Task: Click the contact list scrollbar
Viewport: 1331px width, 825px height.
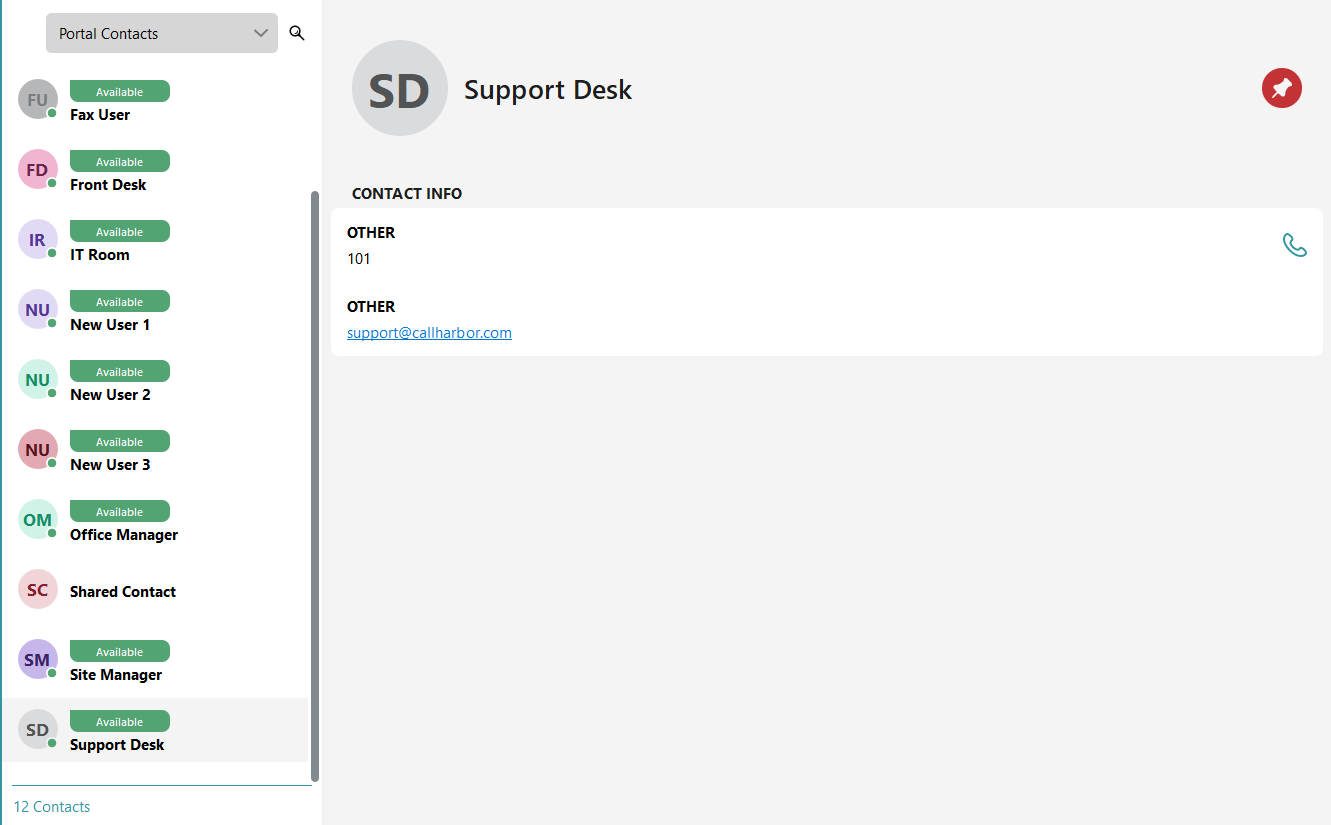Action: [x=316, y=486]
